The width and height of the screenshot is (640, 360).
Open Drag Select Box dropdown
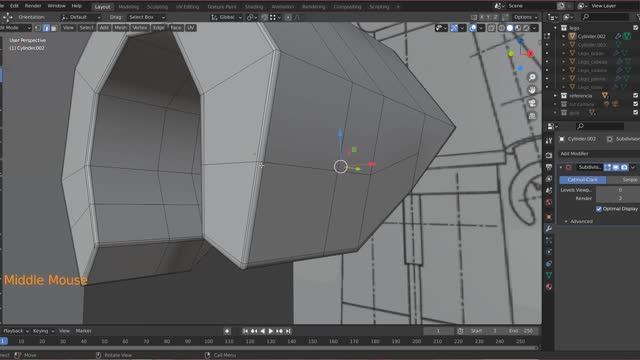146,17
